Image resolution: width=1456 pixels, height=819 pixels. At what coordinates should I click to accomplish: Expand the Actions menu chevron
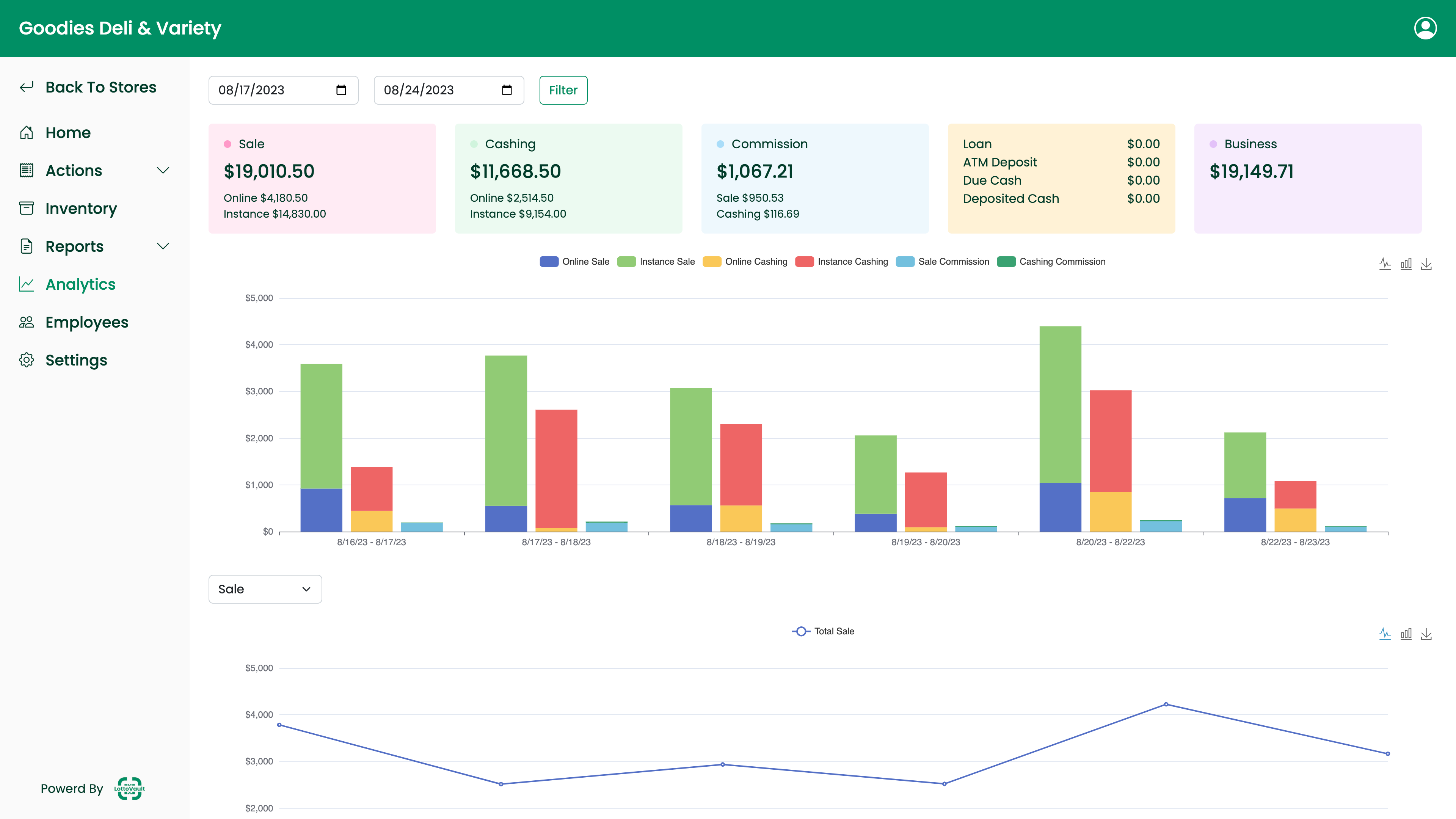[163, 170]
